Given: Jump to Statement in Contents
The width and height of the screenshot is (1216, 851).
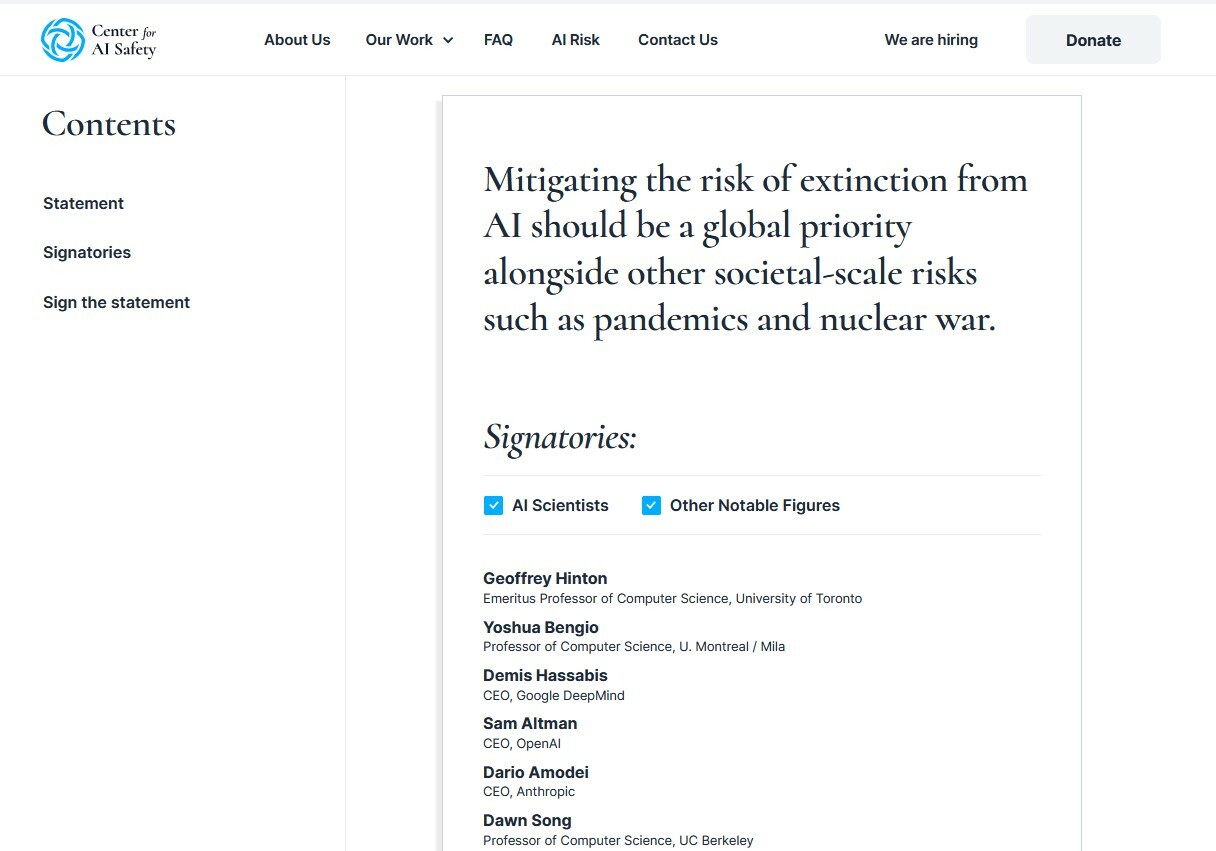Looking at the screenshot, I should coord(83,203).
